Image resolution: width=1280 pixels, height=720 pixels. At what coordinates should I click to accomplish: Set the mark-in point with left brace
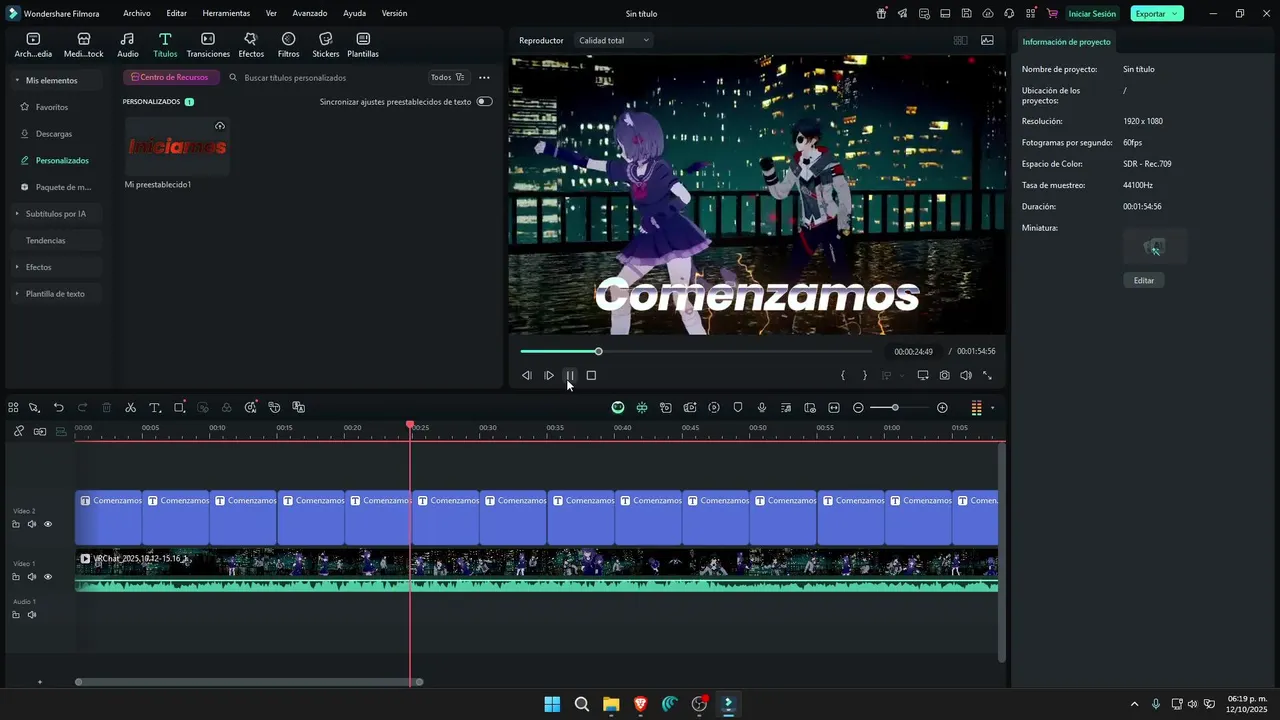click(843, 376)
